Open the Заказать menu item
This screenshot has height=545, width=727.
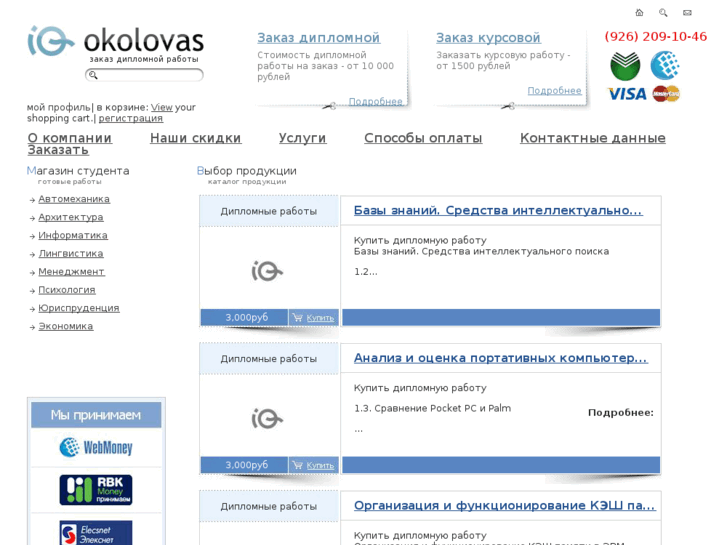pyautogui.click(x=58, y=150)
